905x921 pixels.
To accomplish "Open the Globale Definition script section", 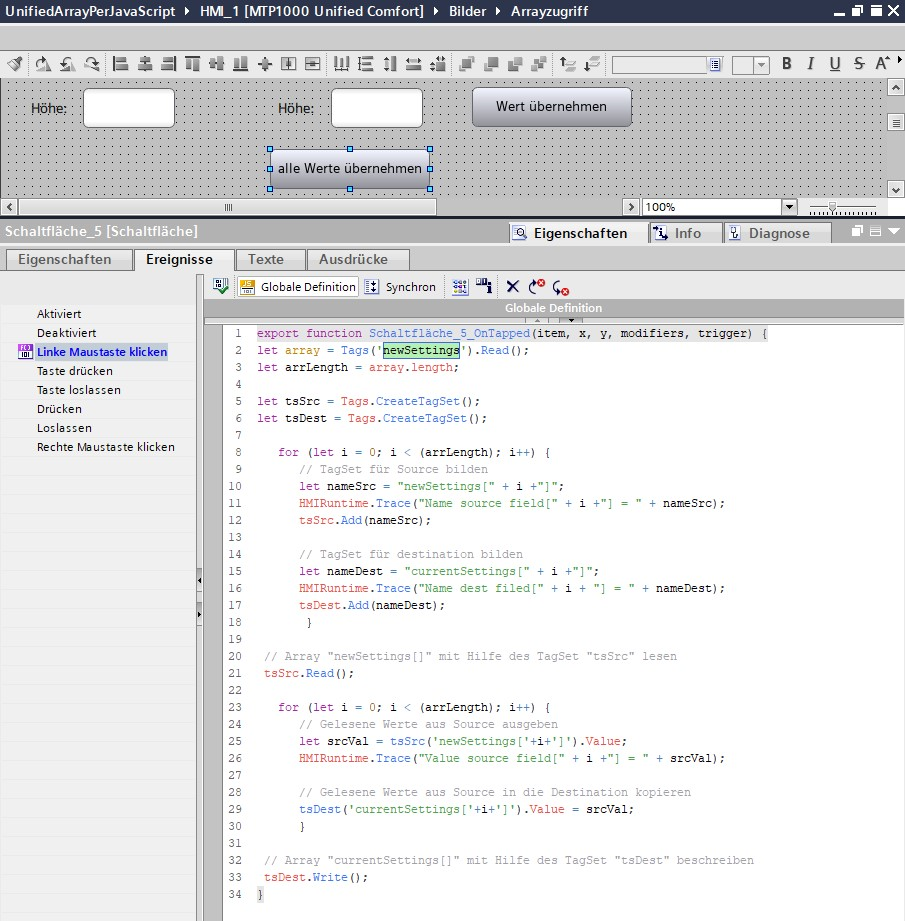I will (x=298, y=287).
